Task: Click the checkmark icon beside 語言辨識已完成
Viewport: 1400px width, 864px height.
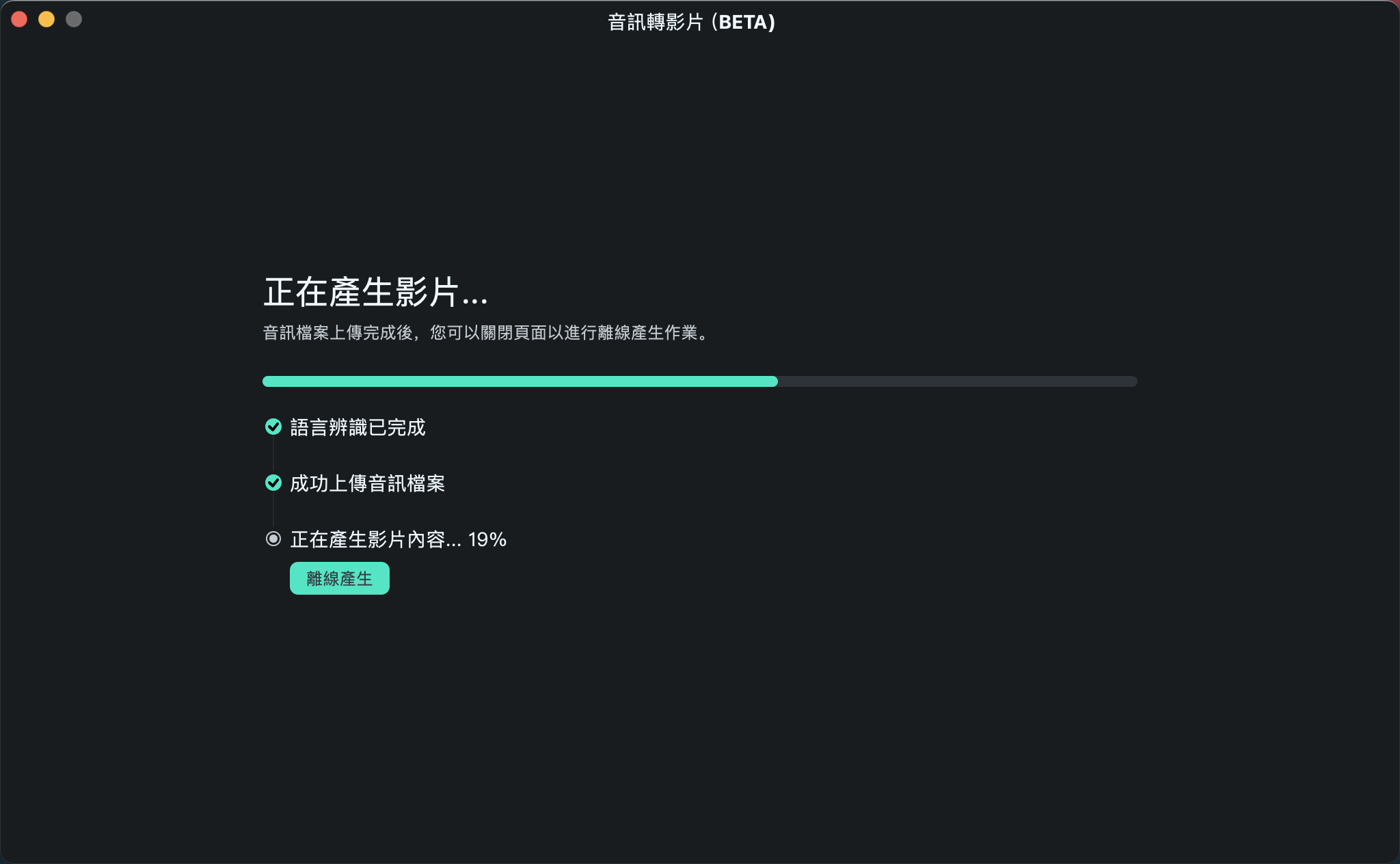Action: (273, 427)
